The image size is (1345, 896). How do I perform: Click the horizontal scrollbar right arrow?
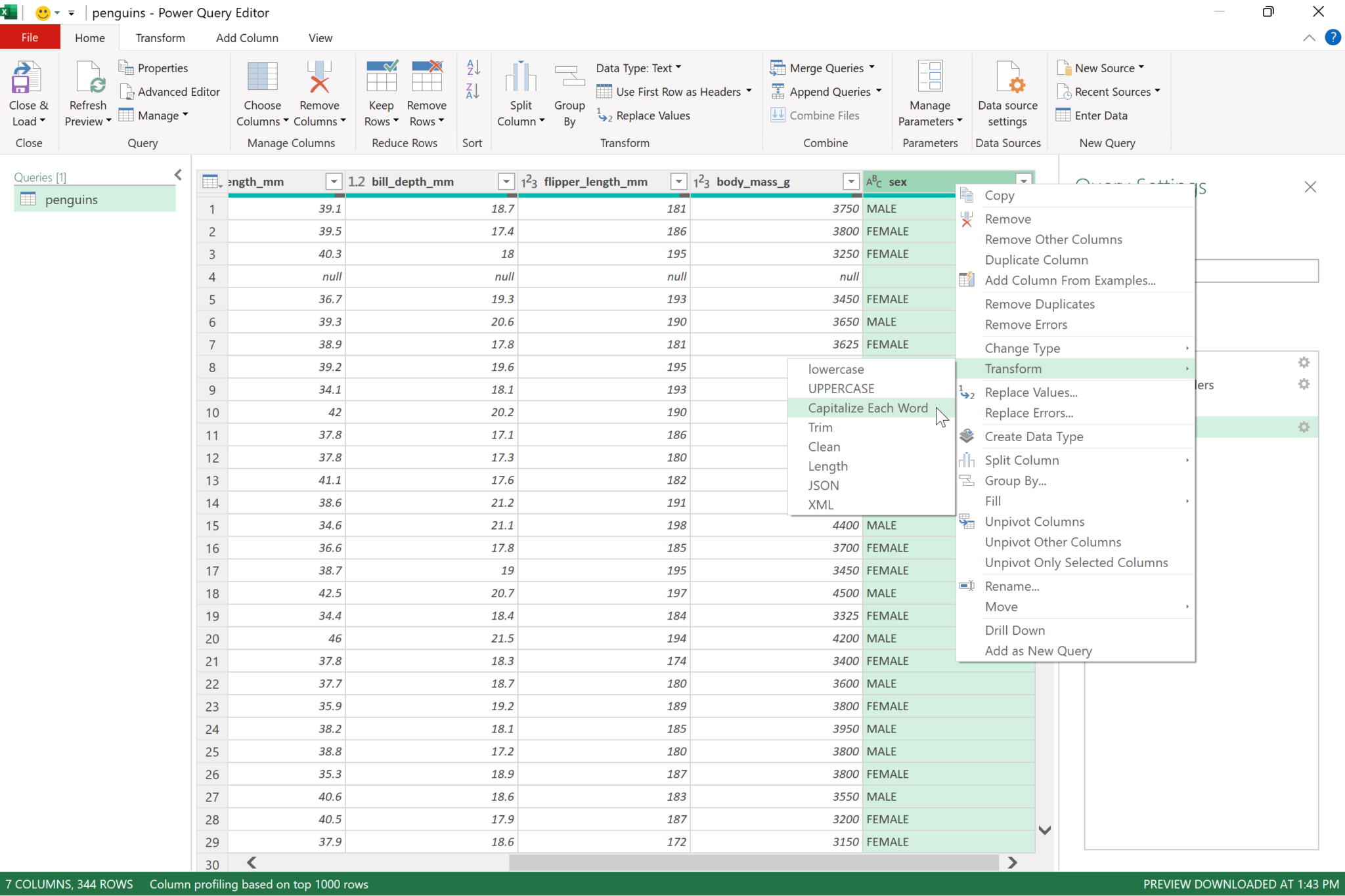[1012, 863]
